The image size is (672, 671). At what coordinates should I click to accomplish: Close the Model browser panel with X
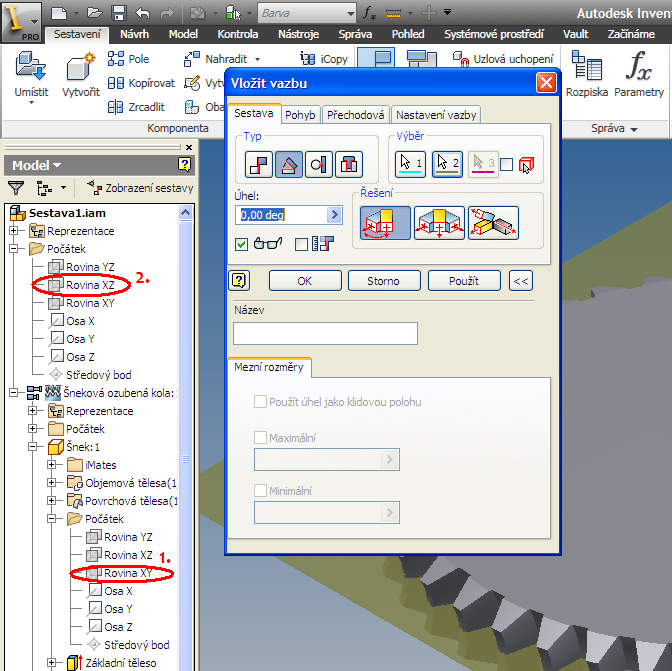189,147
